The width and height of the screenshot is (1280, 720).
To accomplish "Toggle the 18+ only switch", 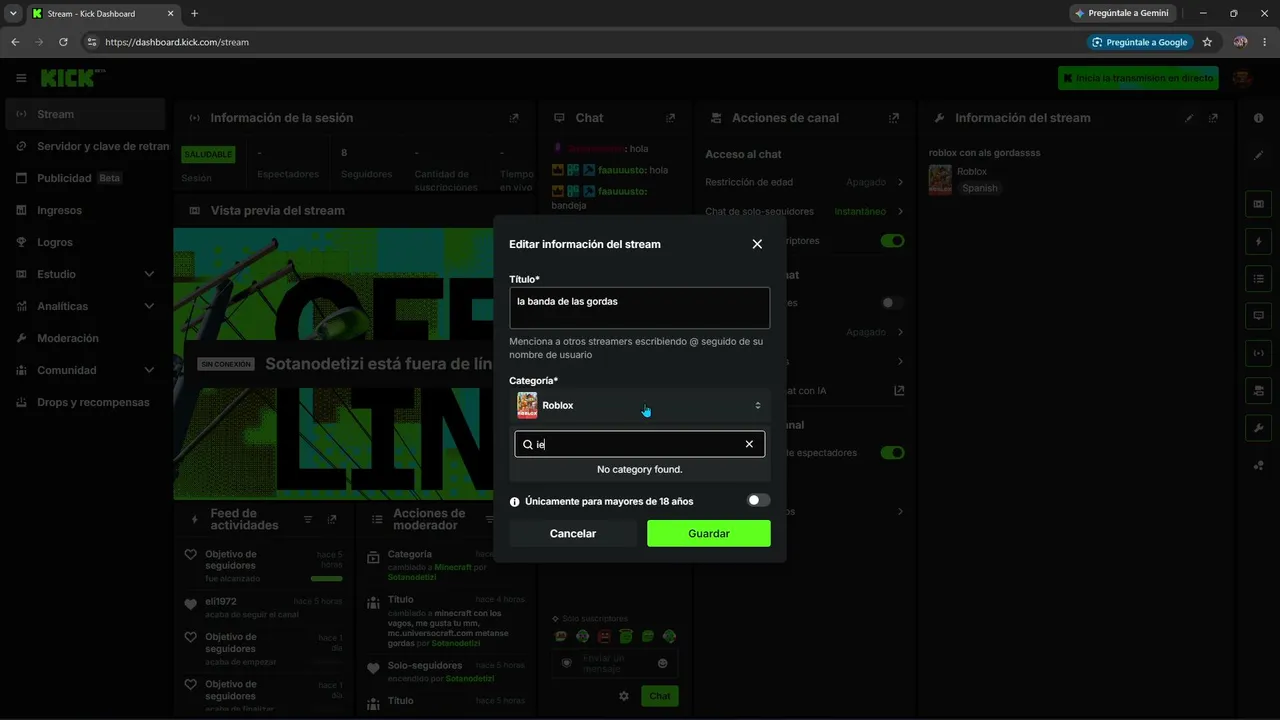I will [759, 500].
